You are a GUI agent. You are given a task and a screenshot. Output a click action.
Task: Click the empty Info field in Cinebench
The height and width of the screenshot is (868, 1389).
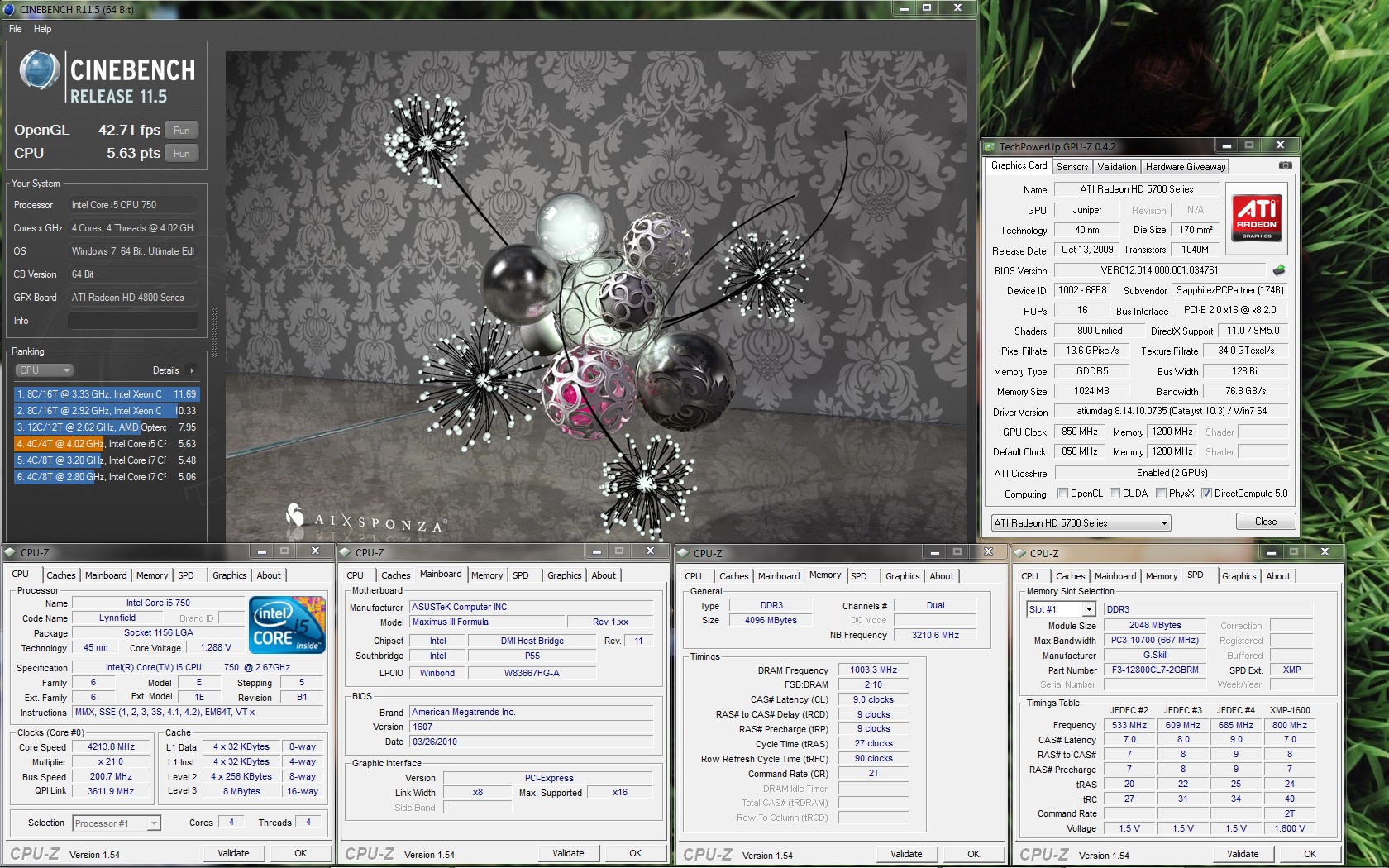(132, 321)
